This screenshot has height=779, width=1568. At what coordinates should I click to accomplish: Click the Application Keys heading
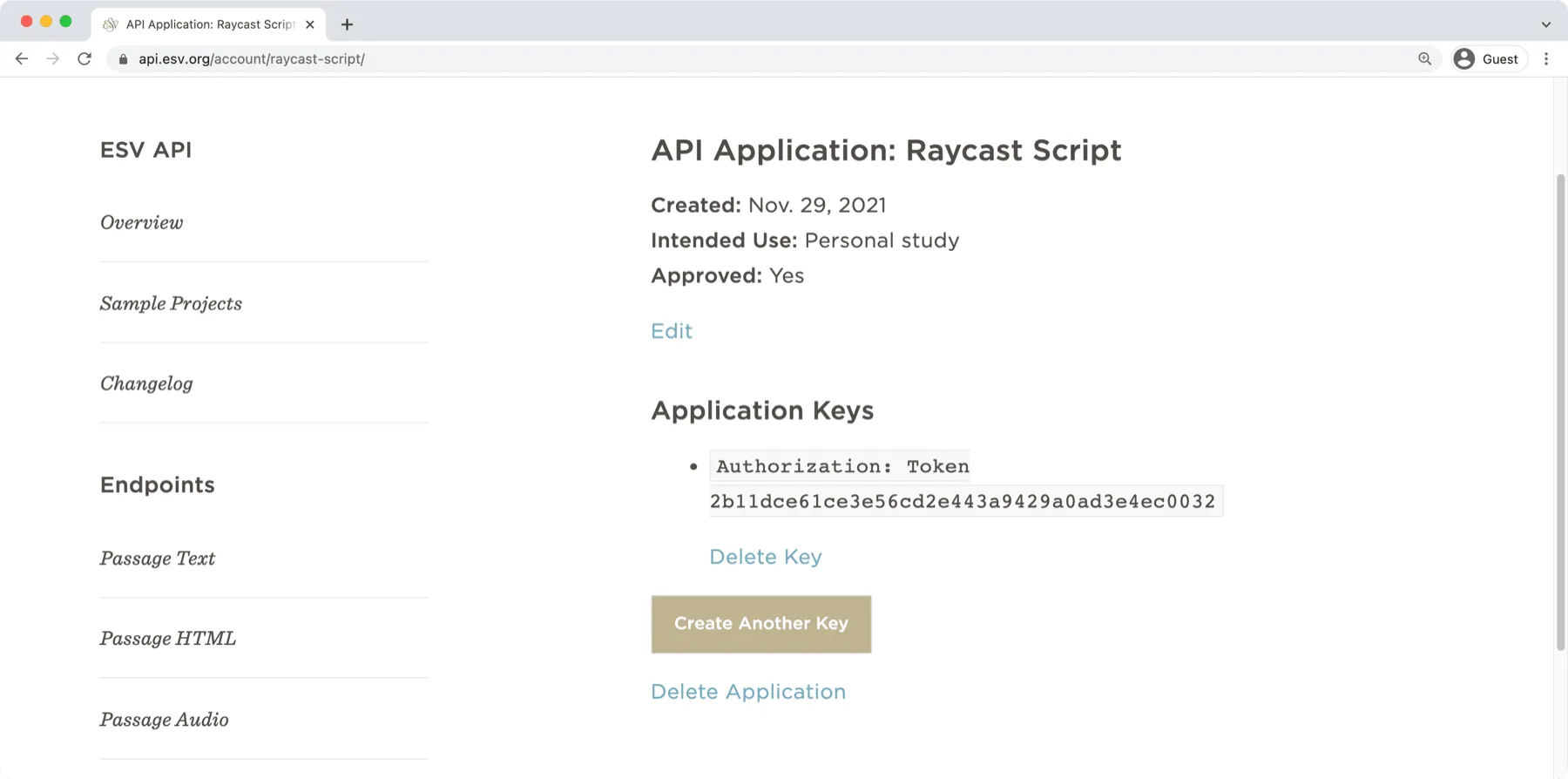762,410
